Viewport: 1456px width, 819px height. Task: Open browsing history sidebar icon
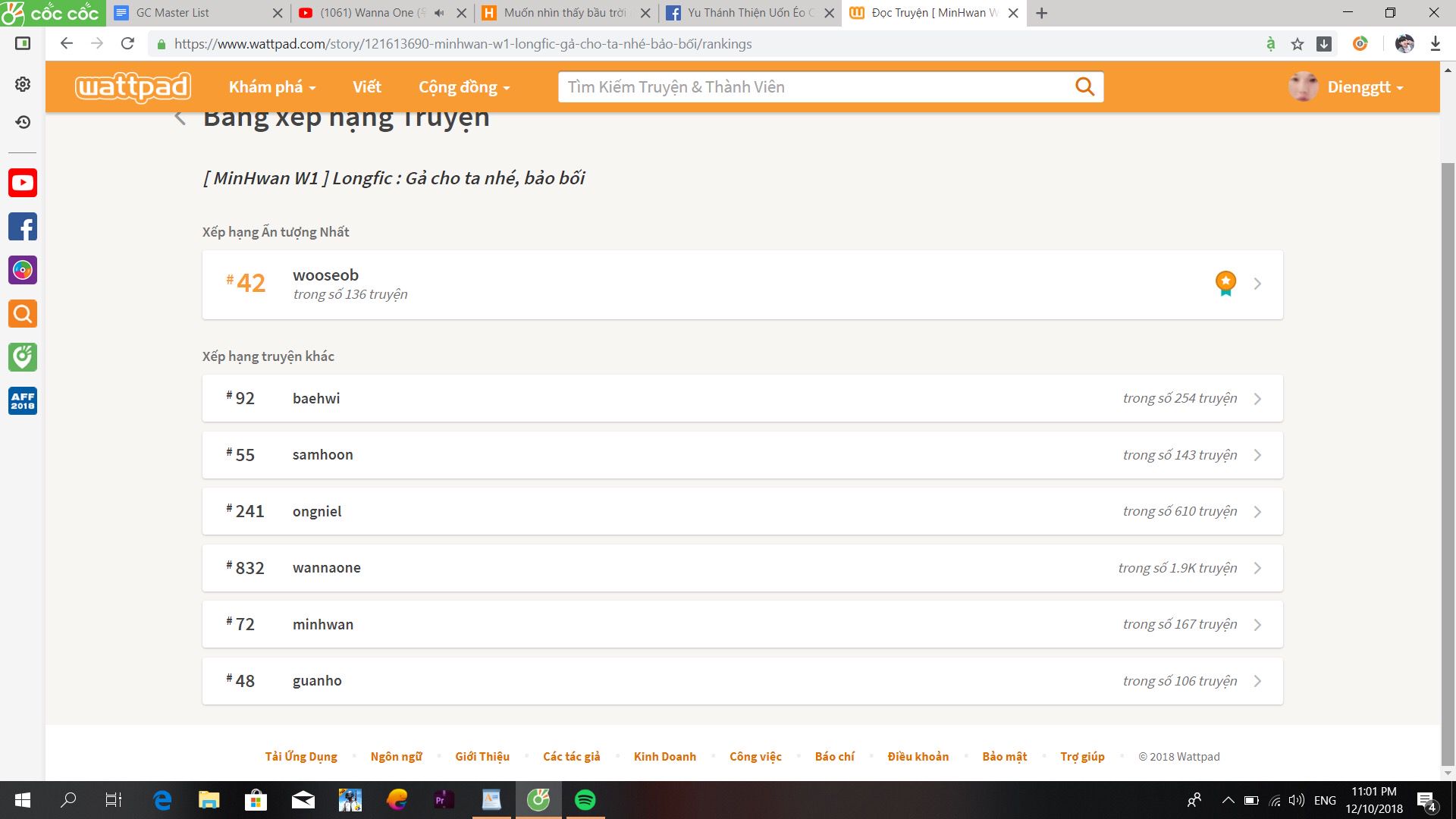23,122
